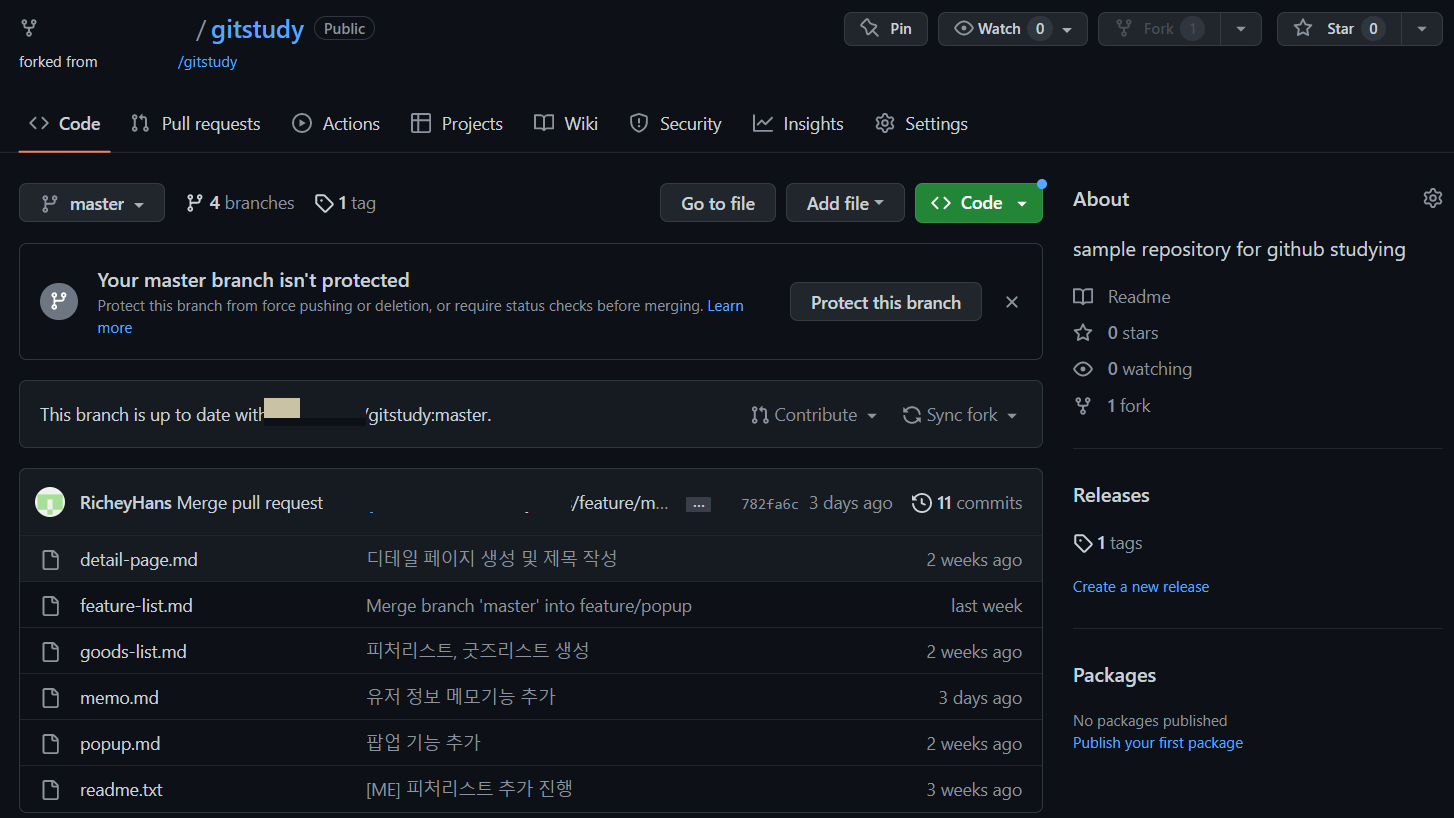
Task: Click the file icon beside memo.md
Action: point(51,698)
